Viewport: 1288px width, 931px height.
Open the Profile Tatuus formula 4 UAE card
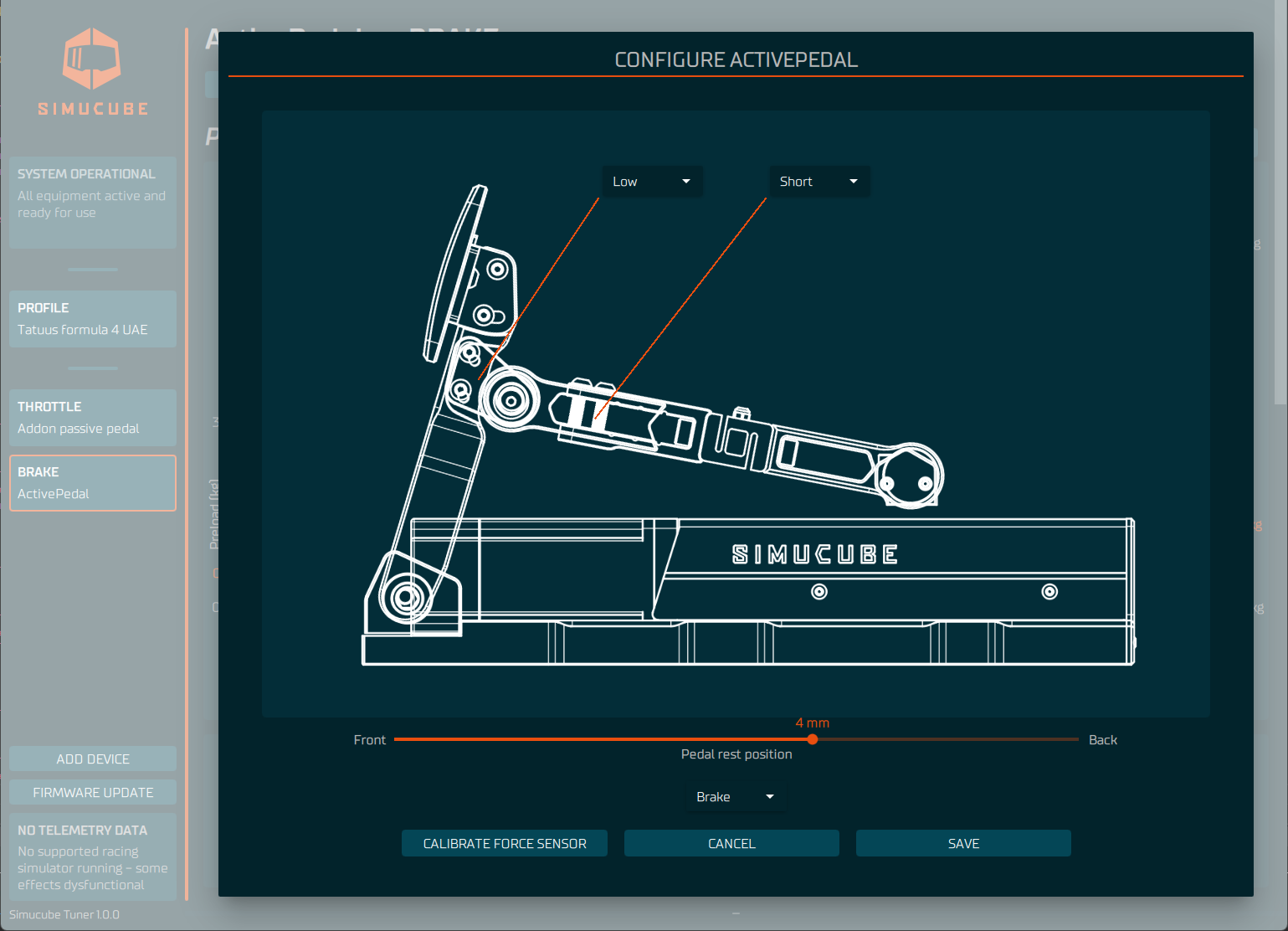[x=93, y=319]
